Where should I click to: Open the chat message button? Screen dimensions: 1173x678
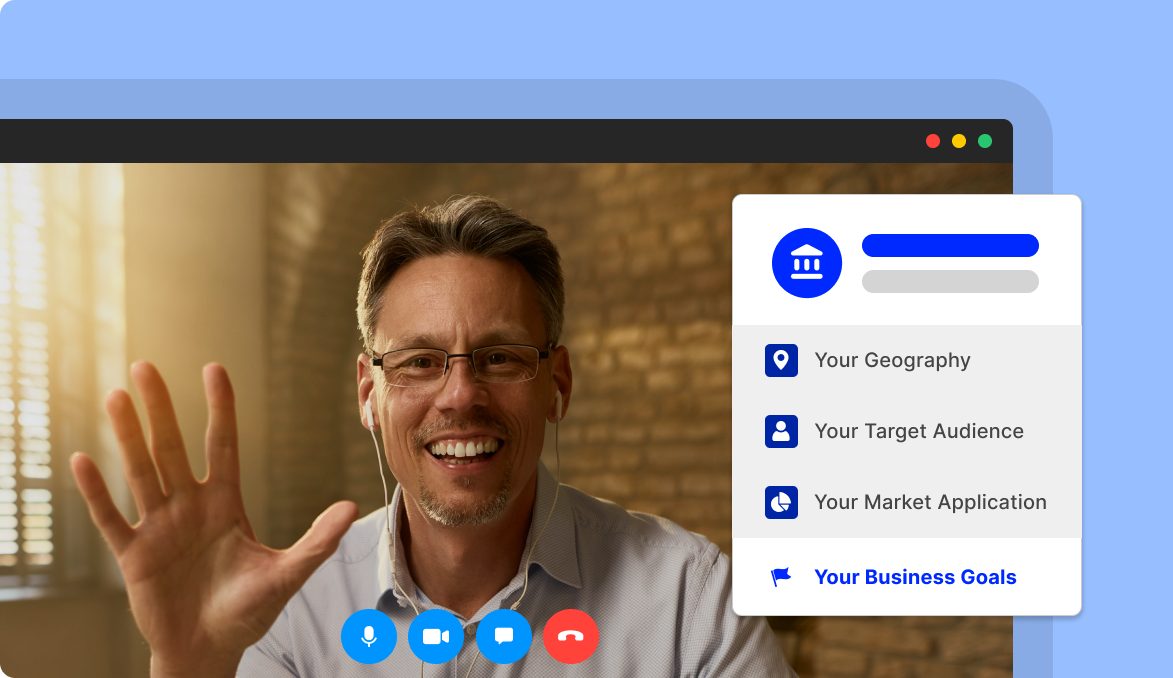point(504,636)
